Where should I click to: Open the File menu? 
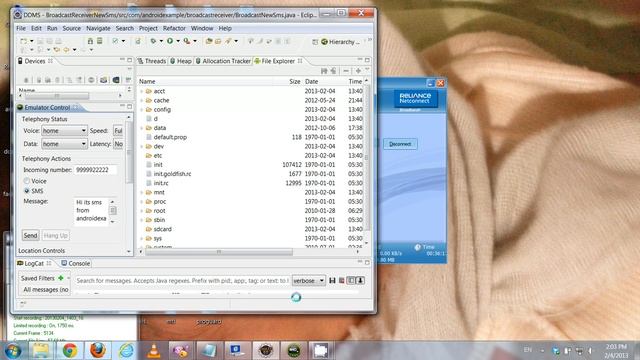pyautogui.click(x=21, y=28)
